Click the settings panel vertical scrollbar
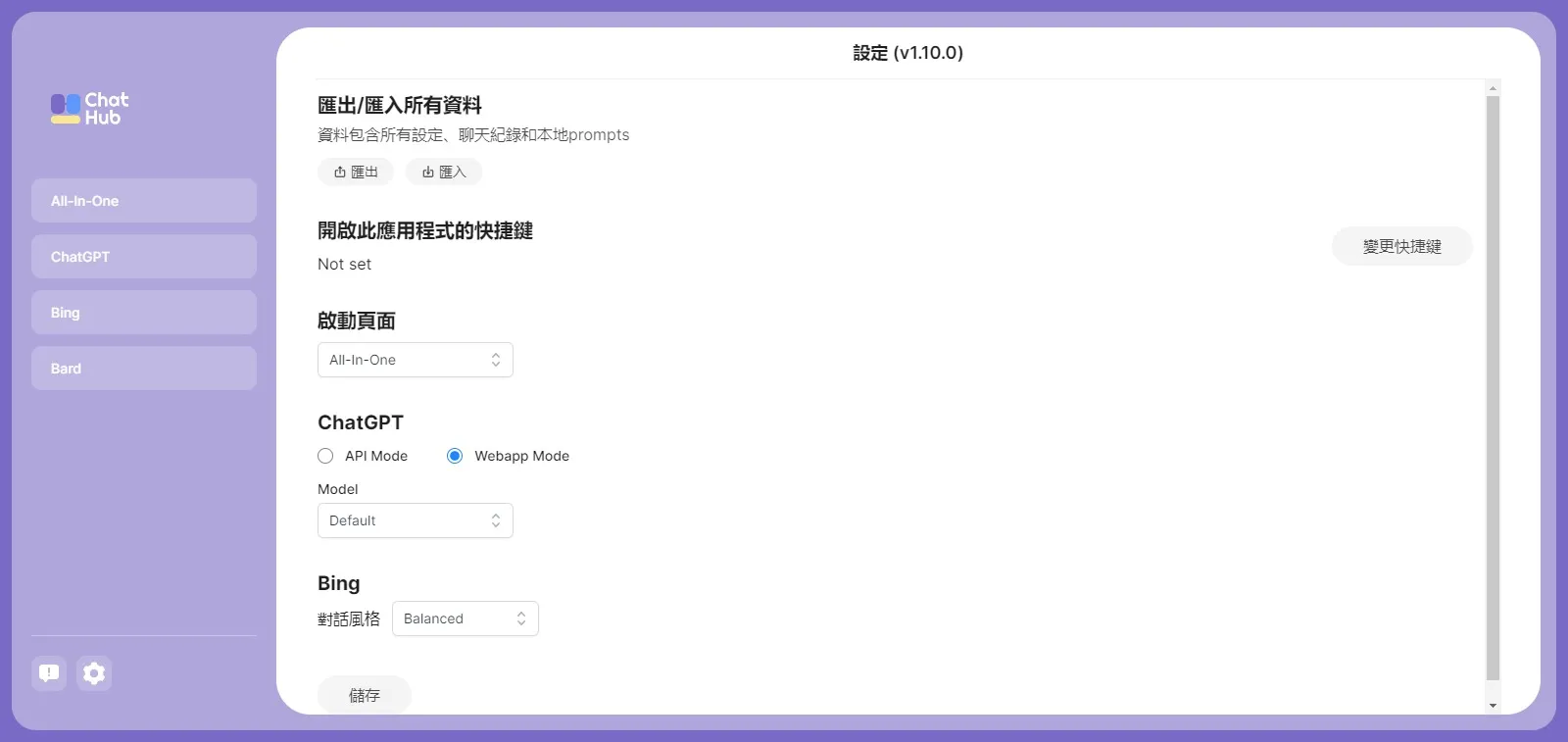This screenshot has height=742, width=1568. coord(1493,388)
